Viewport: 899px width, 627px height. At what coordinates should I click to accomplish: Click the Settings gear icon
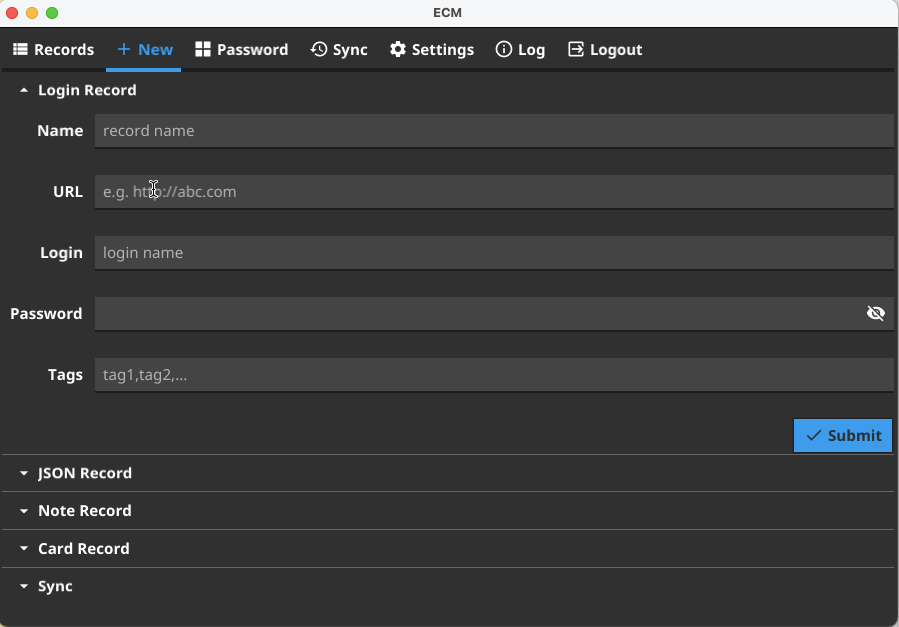pos(398,50)
